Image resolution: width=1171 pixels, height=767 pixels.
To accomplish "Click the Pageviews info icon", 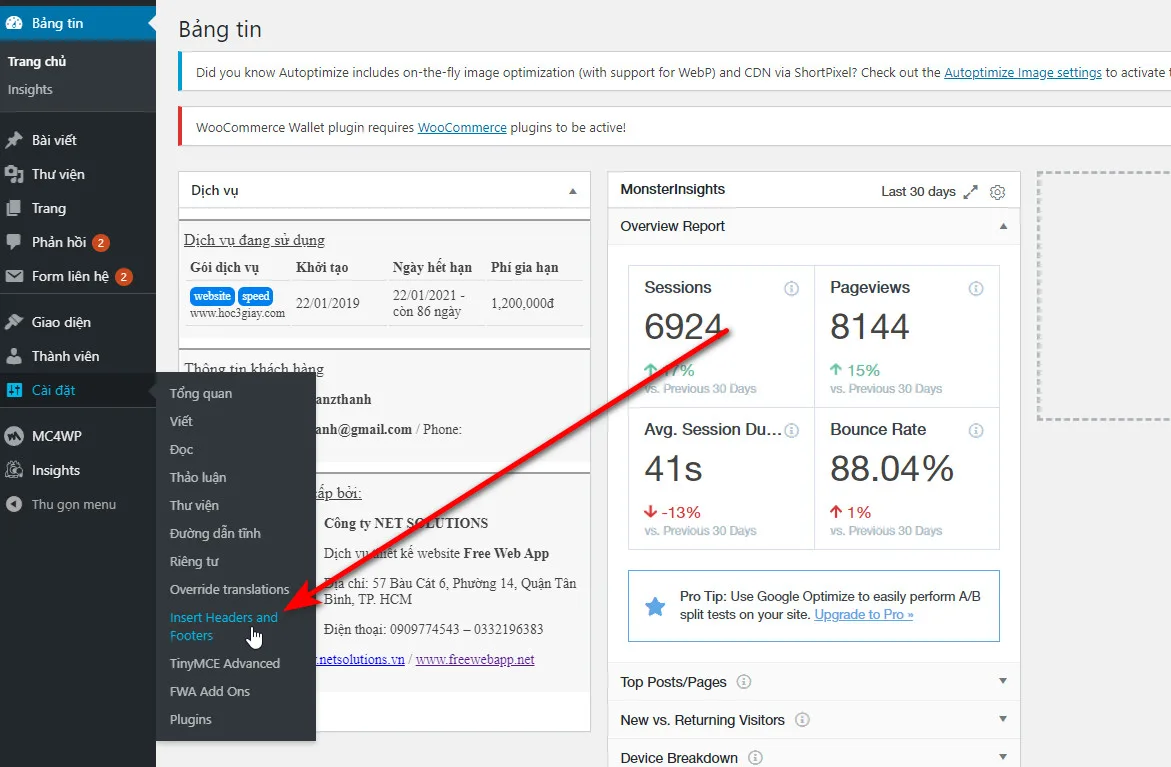I will point(975,288).
